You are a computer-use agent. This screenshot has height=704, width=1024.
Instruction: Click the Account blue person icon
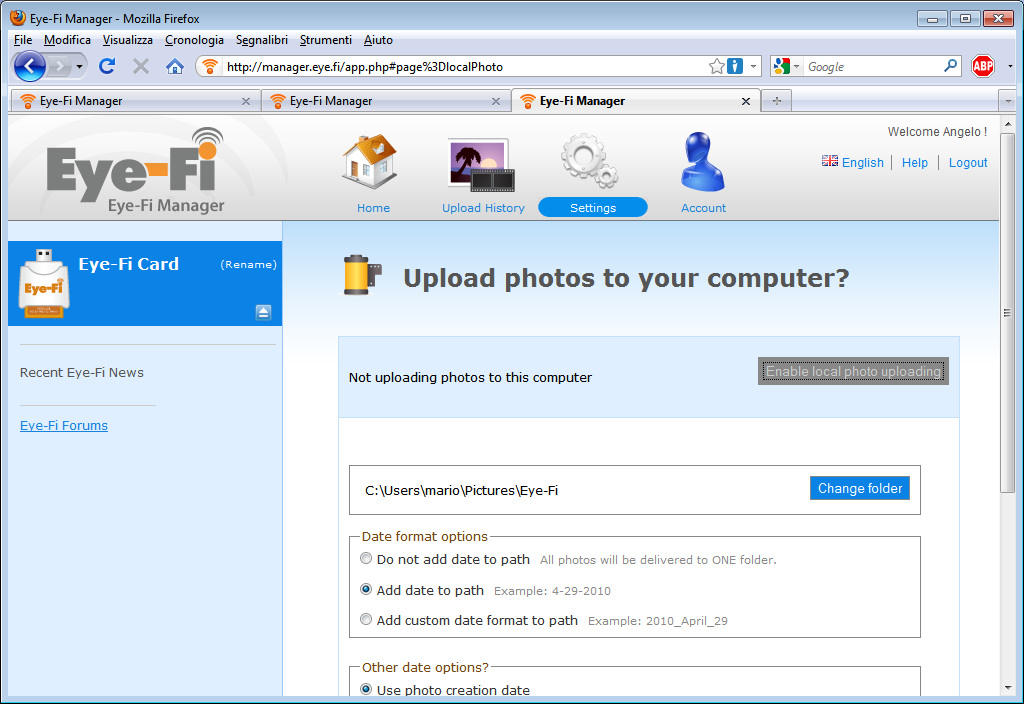point(703,161)
